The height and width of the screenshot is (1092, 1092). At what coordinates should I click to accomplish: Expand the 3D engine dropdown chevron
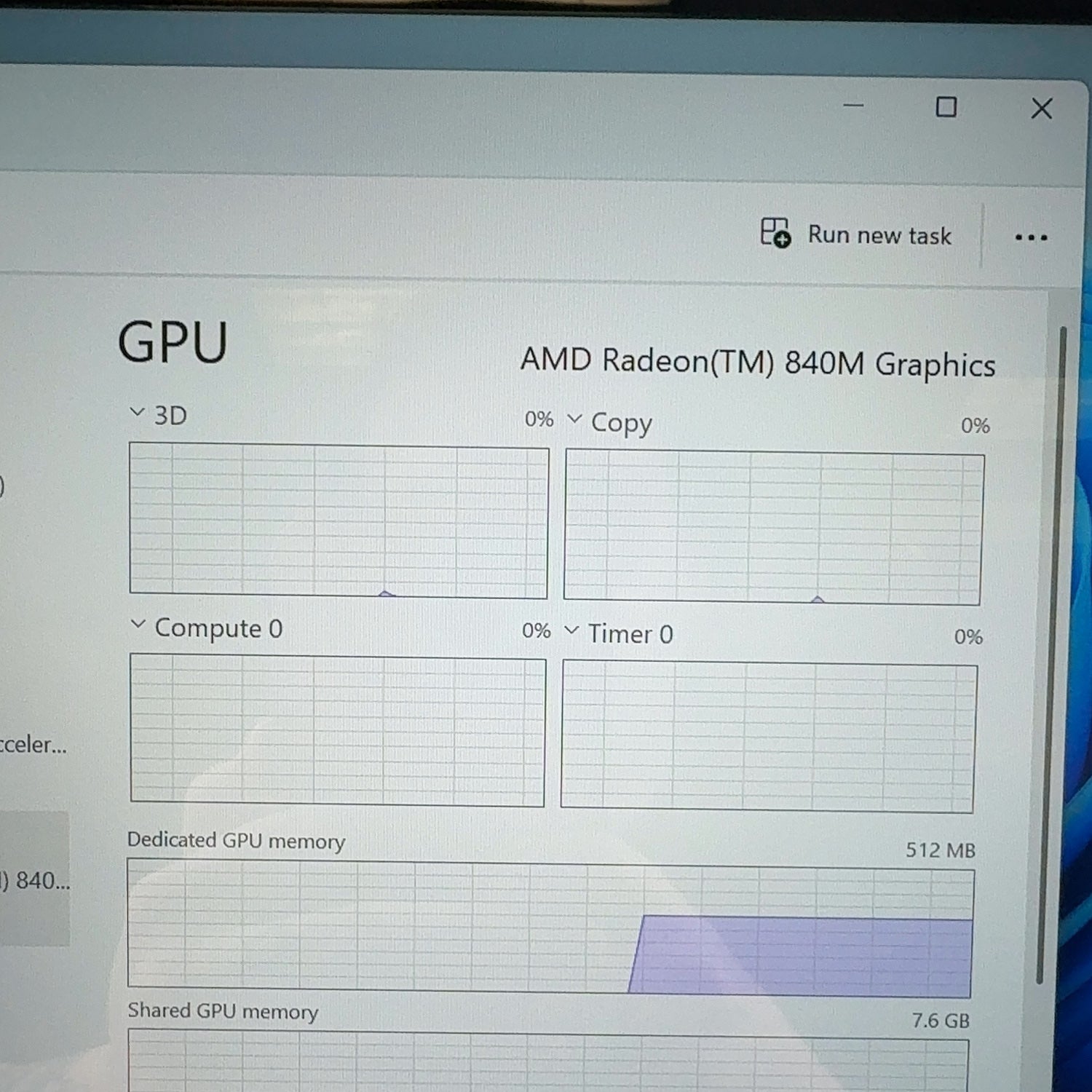point(137,413)
